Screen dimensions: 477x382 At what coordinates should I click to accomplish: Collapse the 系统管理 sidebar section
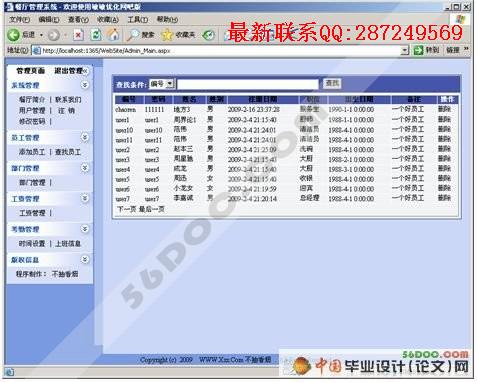[x=85, y=85]
